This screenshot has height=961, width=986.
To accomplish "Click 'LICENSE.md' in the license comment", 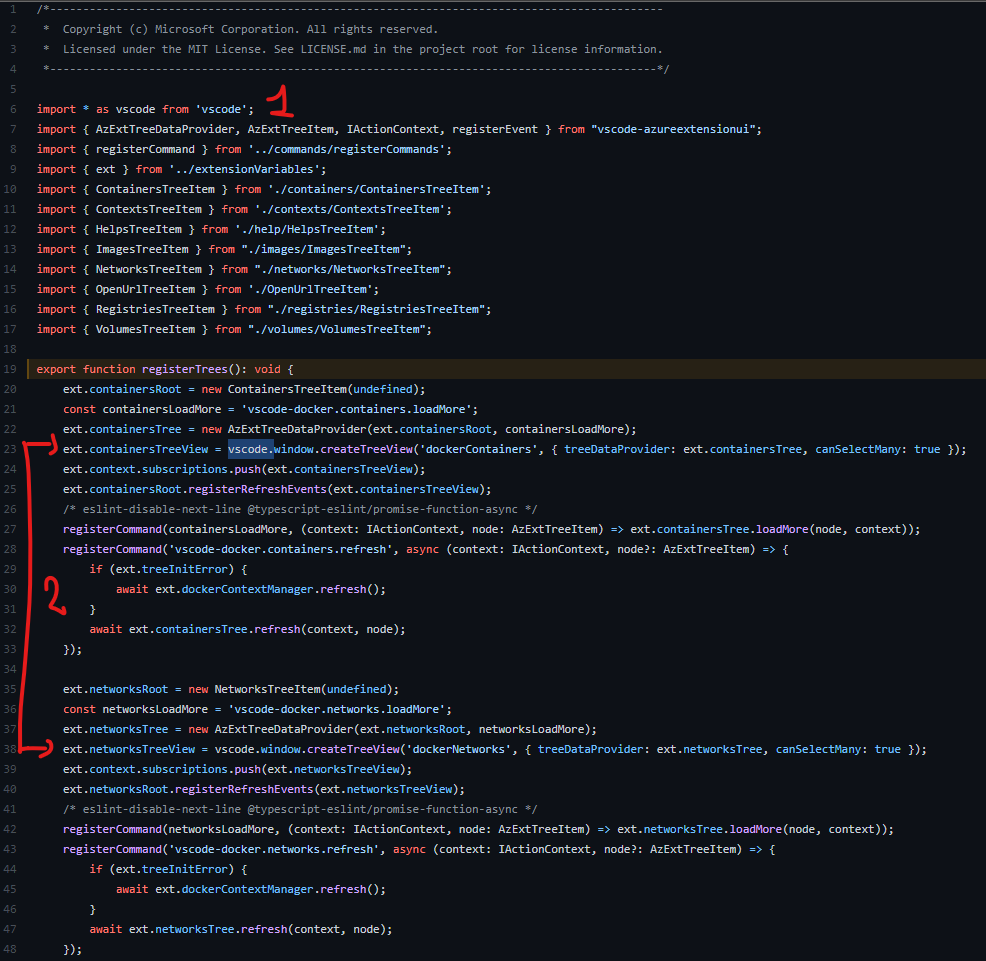I will pyautogui.click(x=333, y=49).
